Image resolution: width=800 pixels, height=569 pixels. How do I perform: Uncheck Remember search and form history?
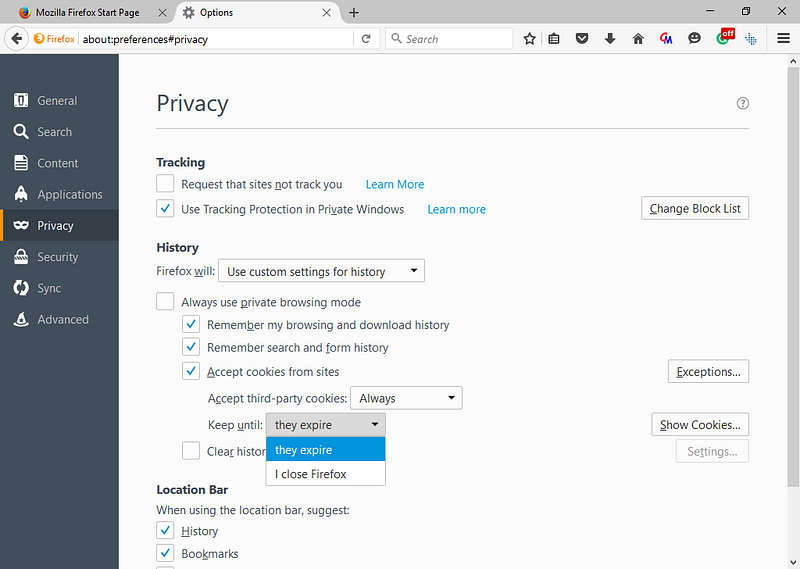click(x=191, y=347)
